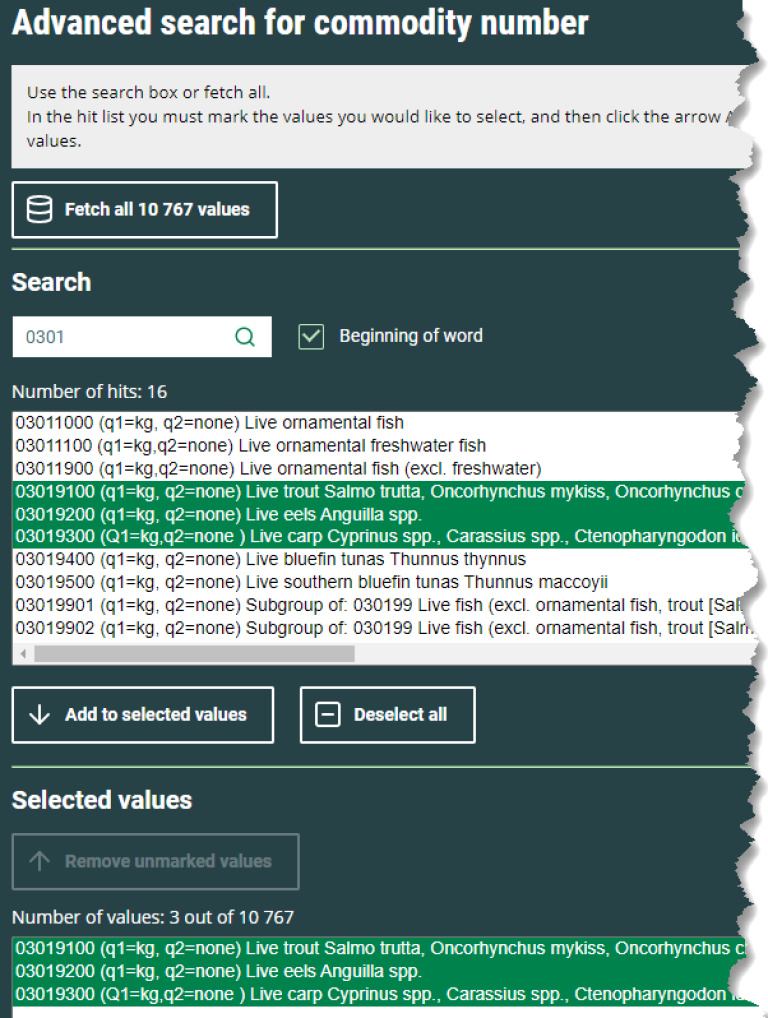Click the up arrow icon on Remove button
The width and height of the screenshot is (768, 1018).
click(x=40, y=861)
